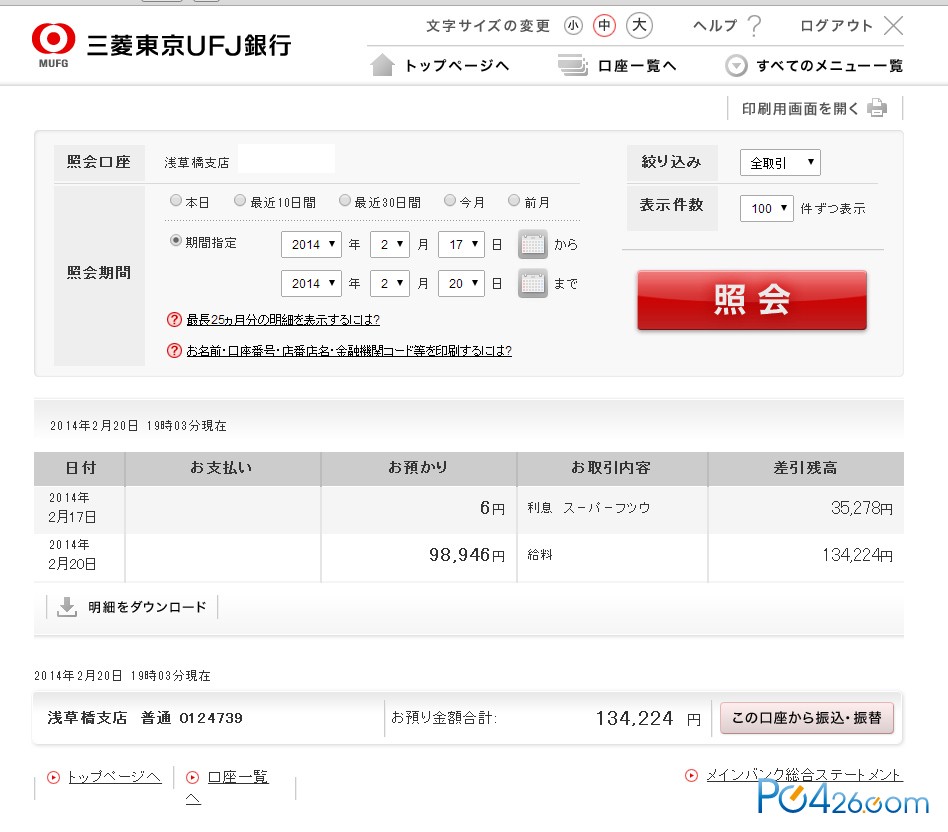Open 表示件数 100 dropdown
Screen dimensions: 948x832
coord(767,209)
